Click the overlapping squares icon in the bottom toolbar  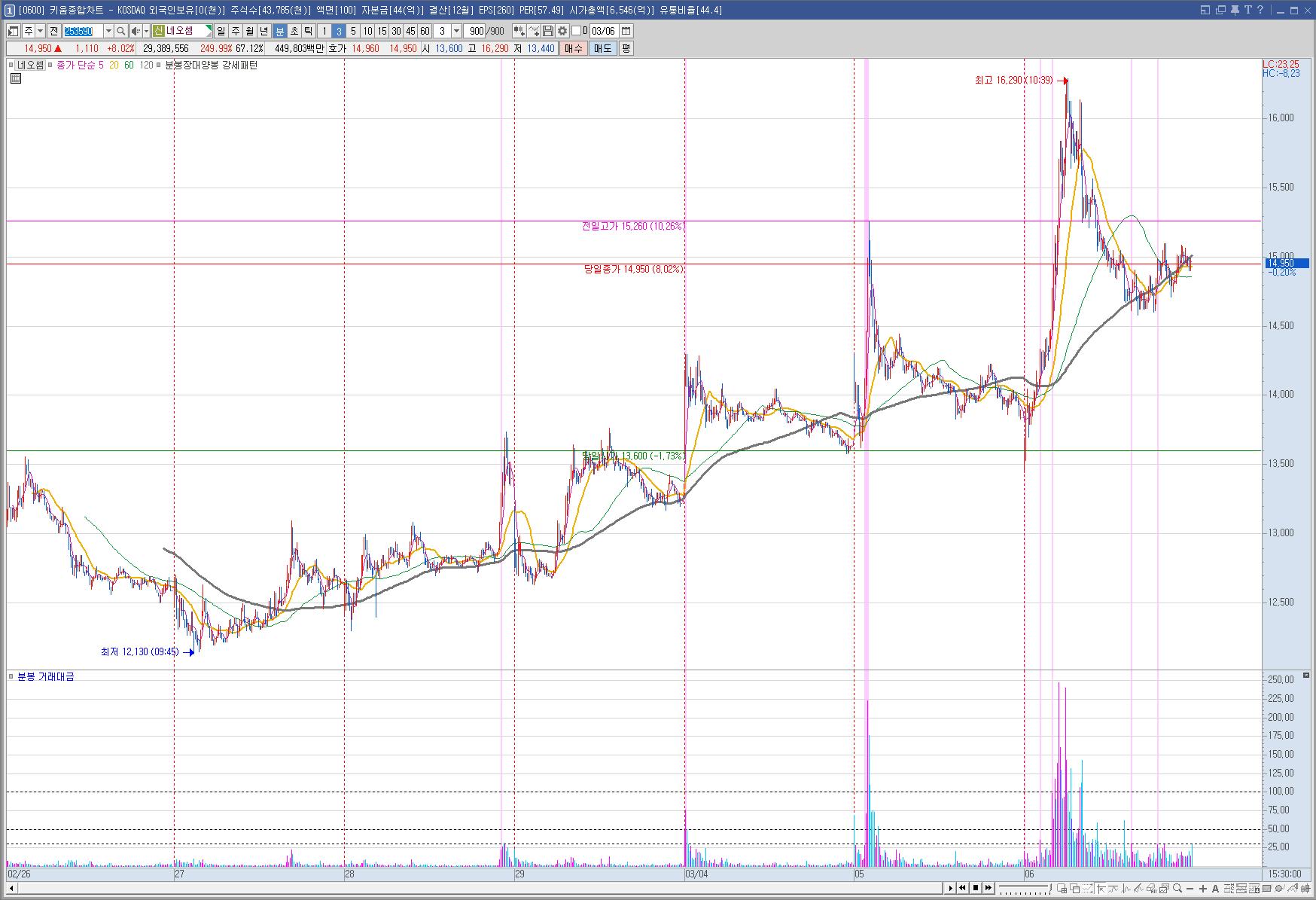pos(1075,889)
